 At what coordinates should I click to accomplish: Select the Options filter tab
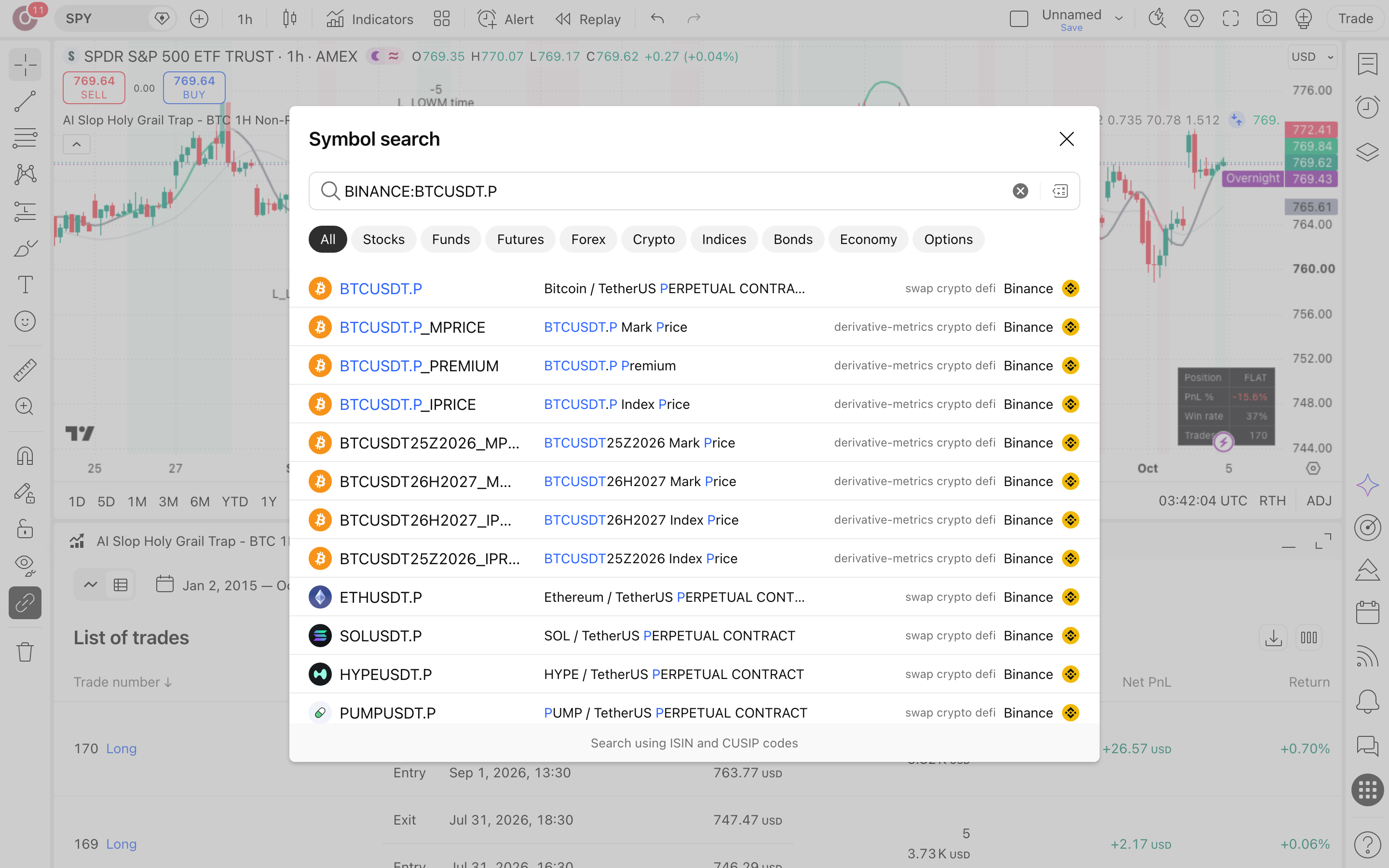click(948, 239)
